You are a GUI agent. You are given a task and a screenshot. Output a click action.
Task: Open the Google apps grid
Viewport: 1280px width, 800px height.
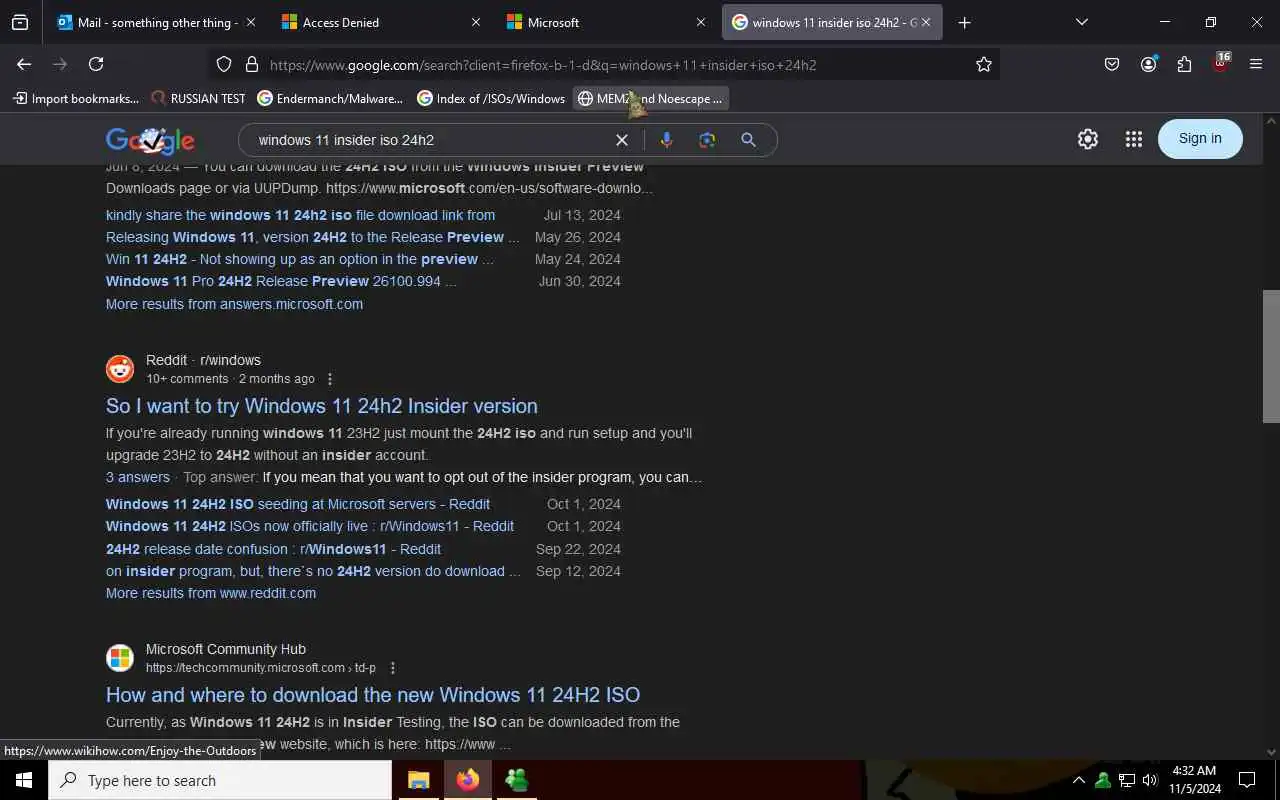tap(1133, 139)
